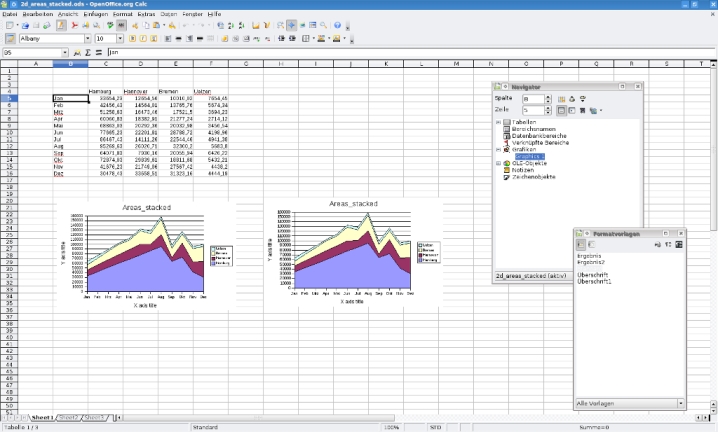Image resolution: width=718 pixels, height=432 pixels.
Task: Toggle Bold formatting in the formatting toolbar
Action: click(133, 39)
